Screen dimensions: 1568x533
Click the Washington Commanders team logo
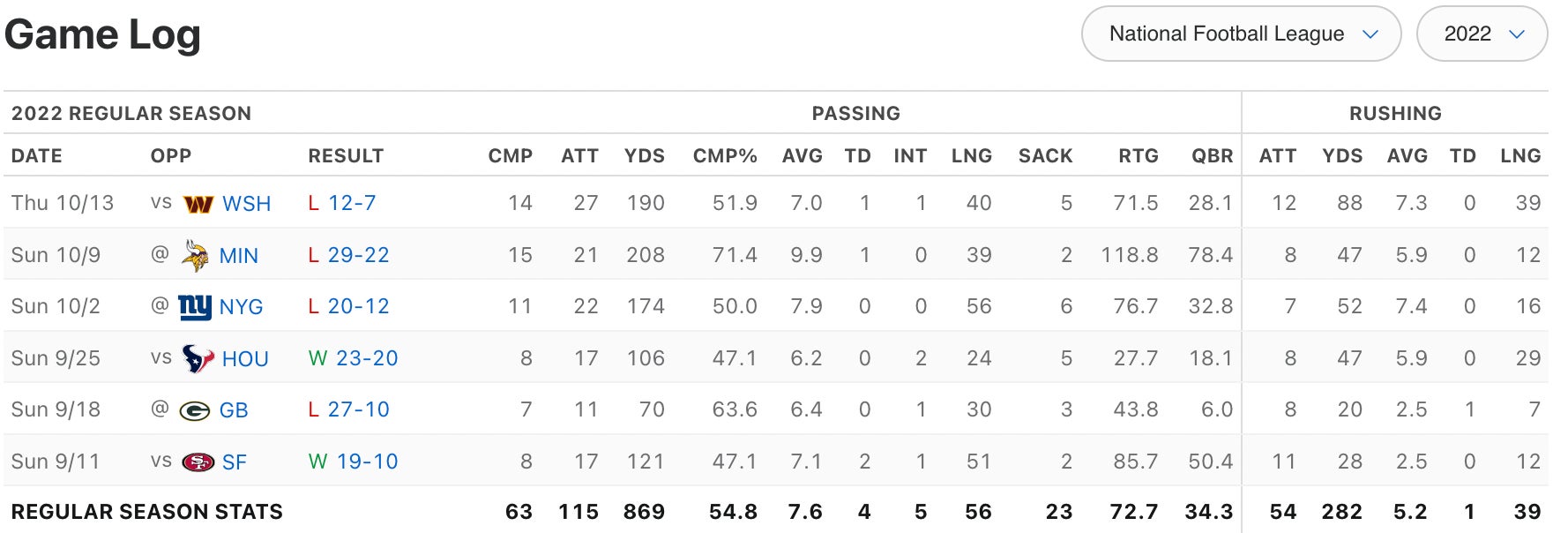point(198,204)
